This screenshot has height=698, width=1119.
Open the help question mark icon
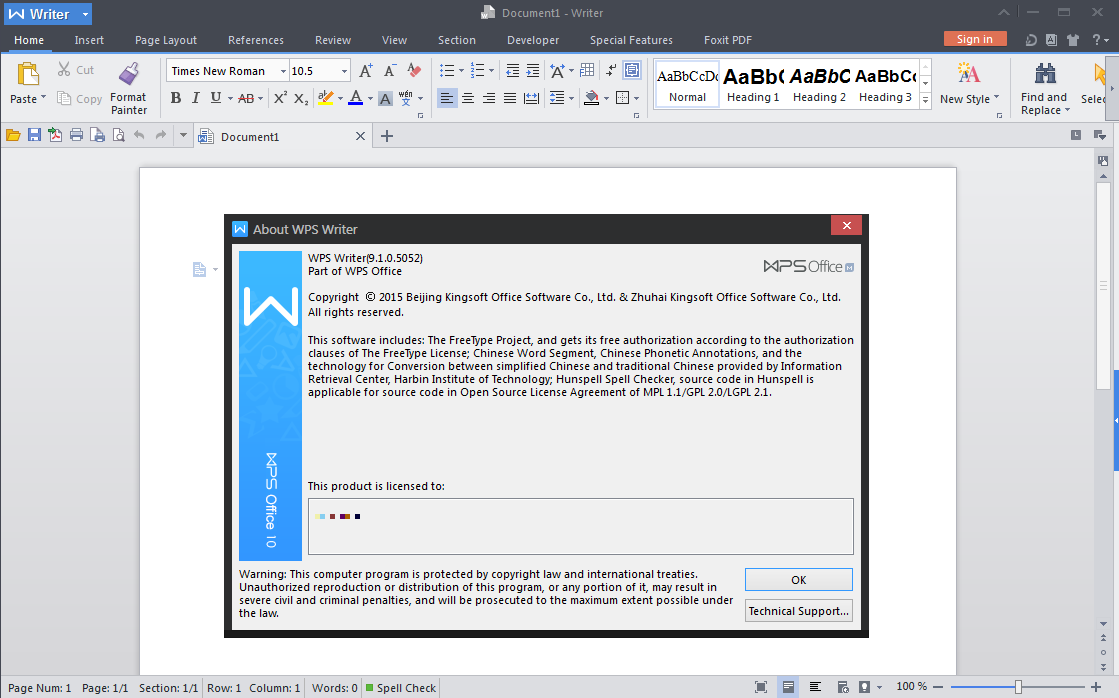pos(1097,40)
